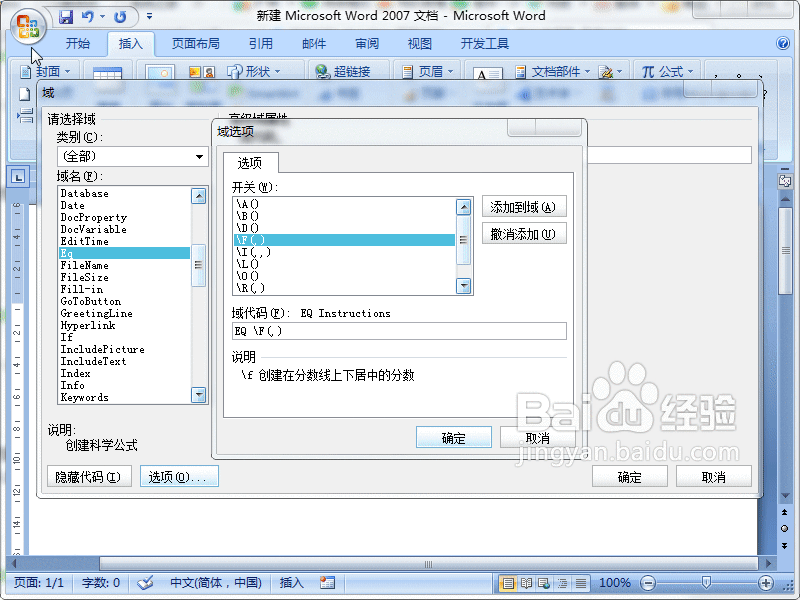Click the spelling check icon in status bar
800x600 pixels.
click(x=146, y=582)
